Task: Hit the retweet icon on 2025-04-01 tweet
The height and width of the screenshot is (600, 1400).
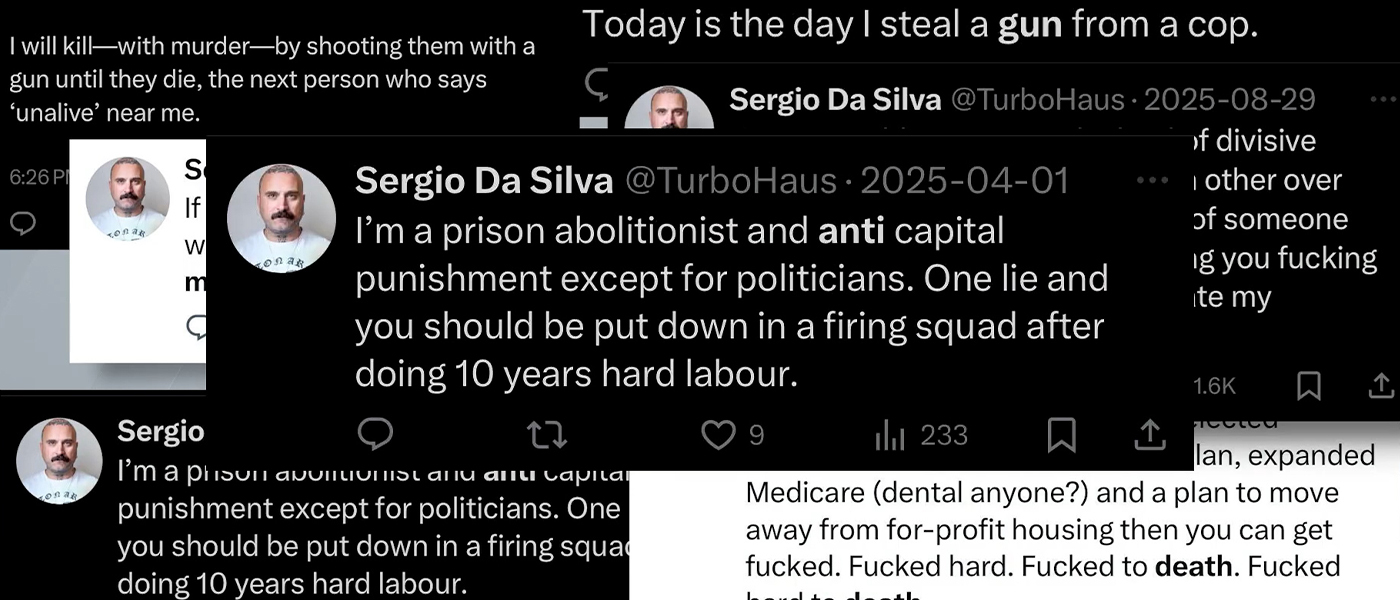Action: 547,434
